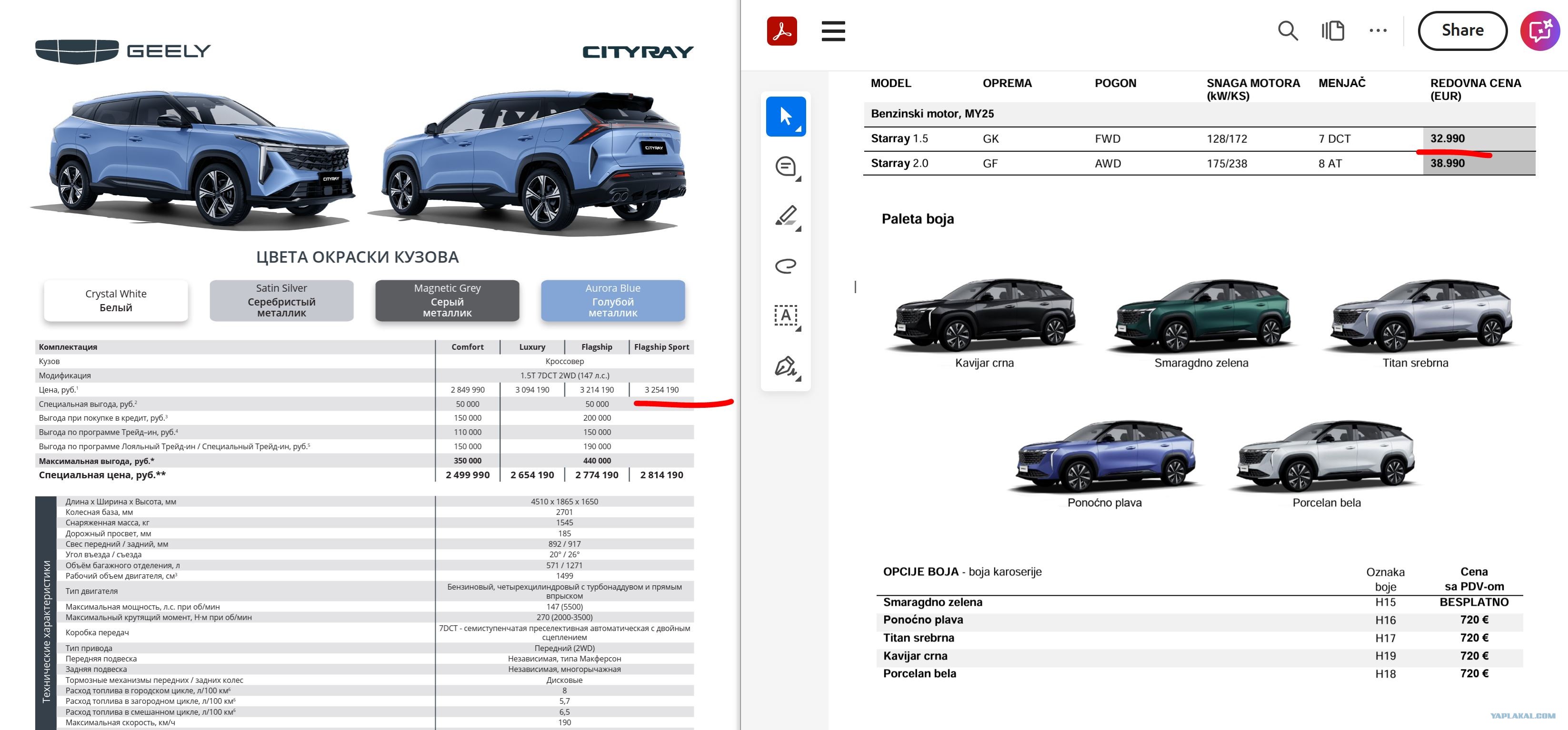
Task: Open the pages panel icon
Action: coord(1332,30)
